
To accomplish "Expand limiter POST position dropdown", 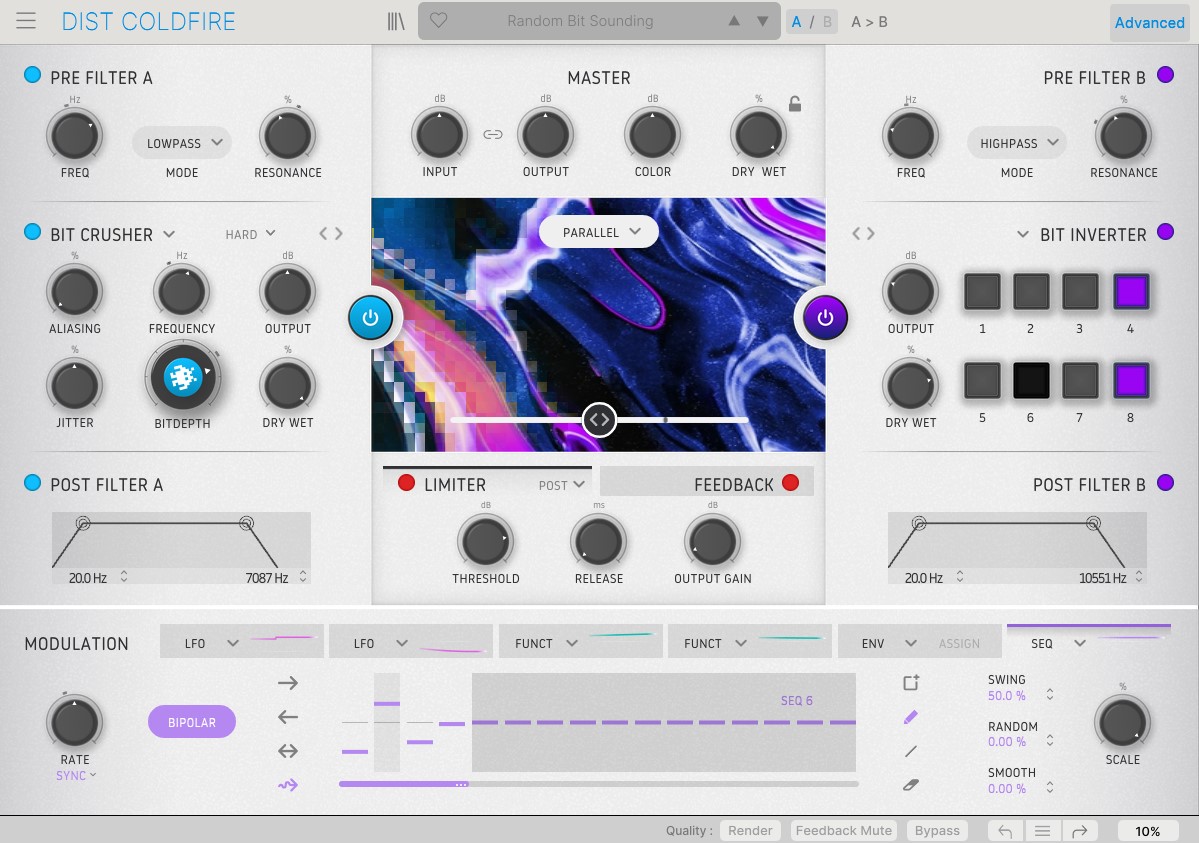I will click(562, 485).
